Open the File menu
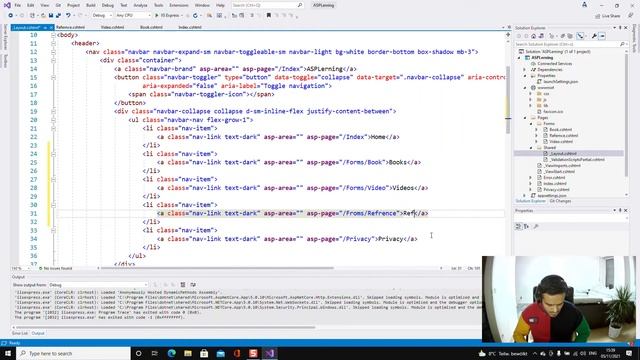The width and height of the screenshot is (640, 360). (x=18, y=5)
